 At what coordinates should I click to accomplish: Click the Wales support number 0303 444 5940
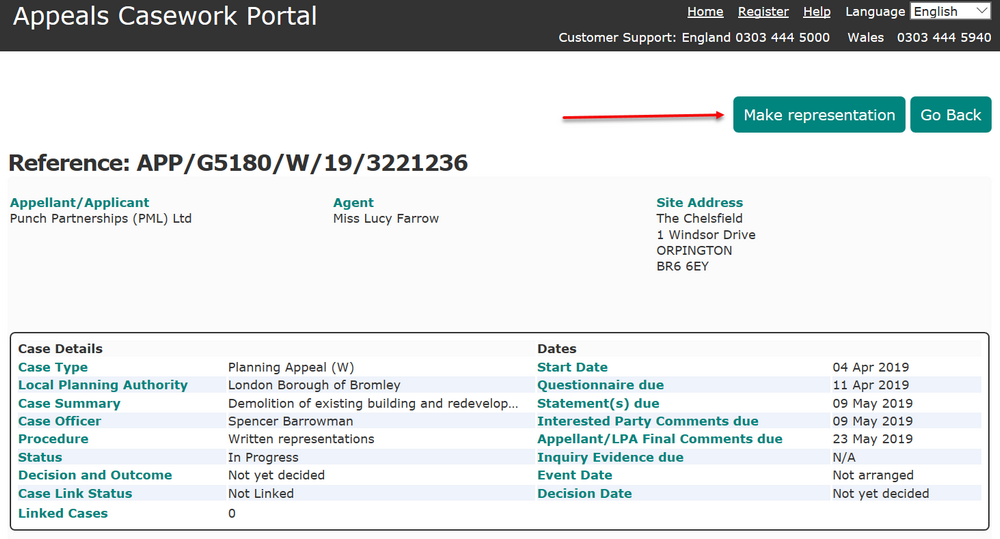944,38
